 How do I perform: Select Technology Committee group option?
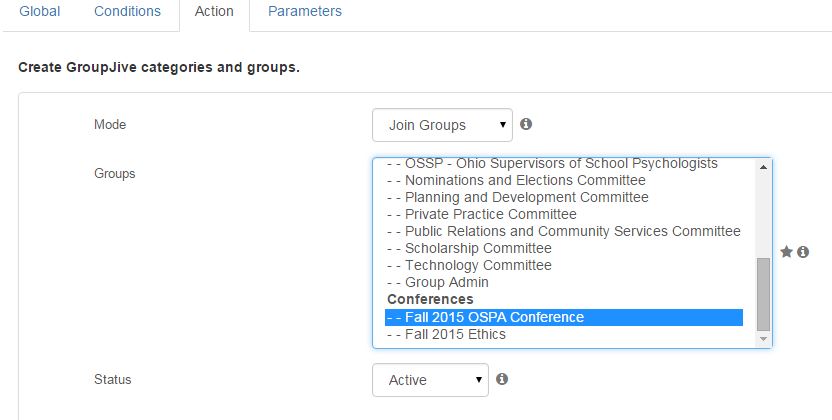point(564,265)
